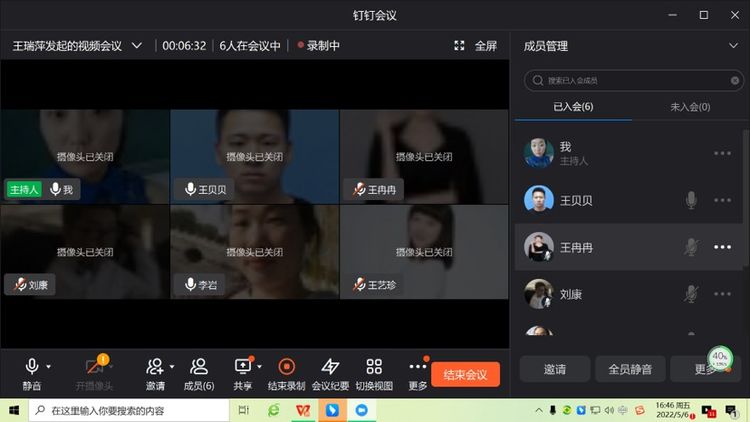Open more options for 我 host row

click(722, 153)
